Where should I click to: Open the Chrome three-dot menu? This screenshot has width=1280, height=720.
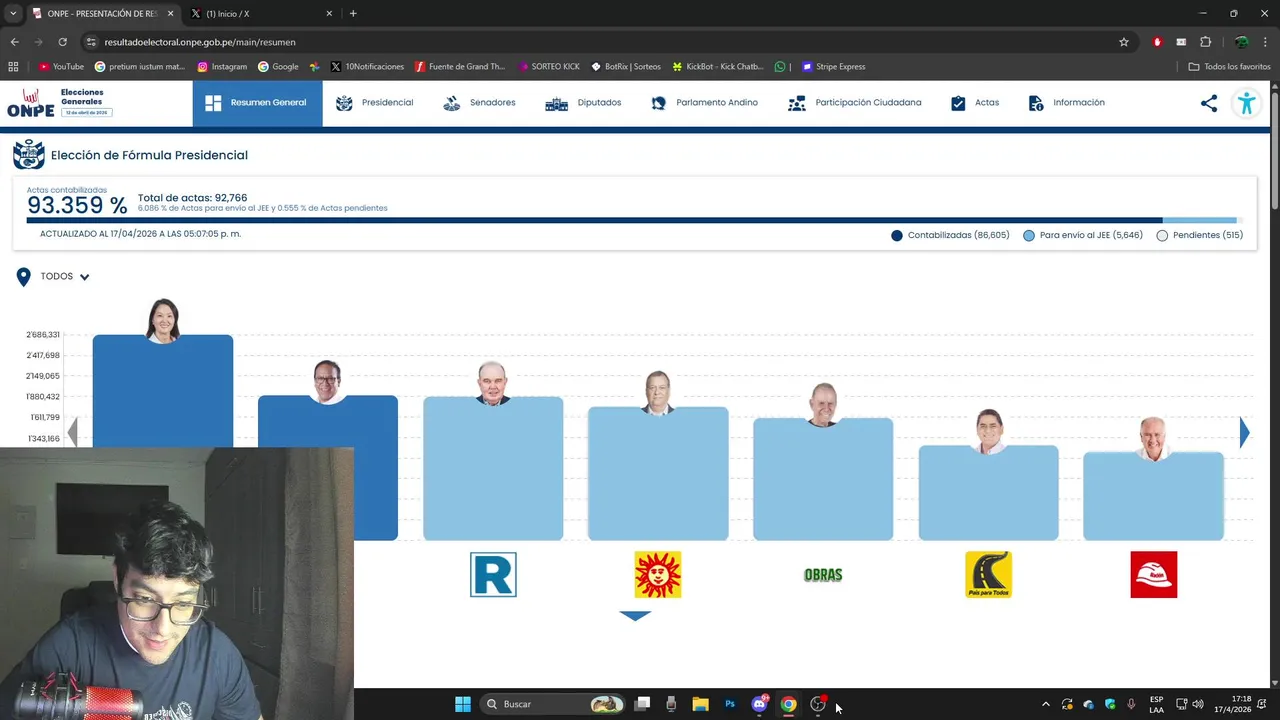tap(1266, 42)
